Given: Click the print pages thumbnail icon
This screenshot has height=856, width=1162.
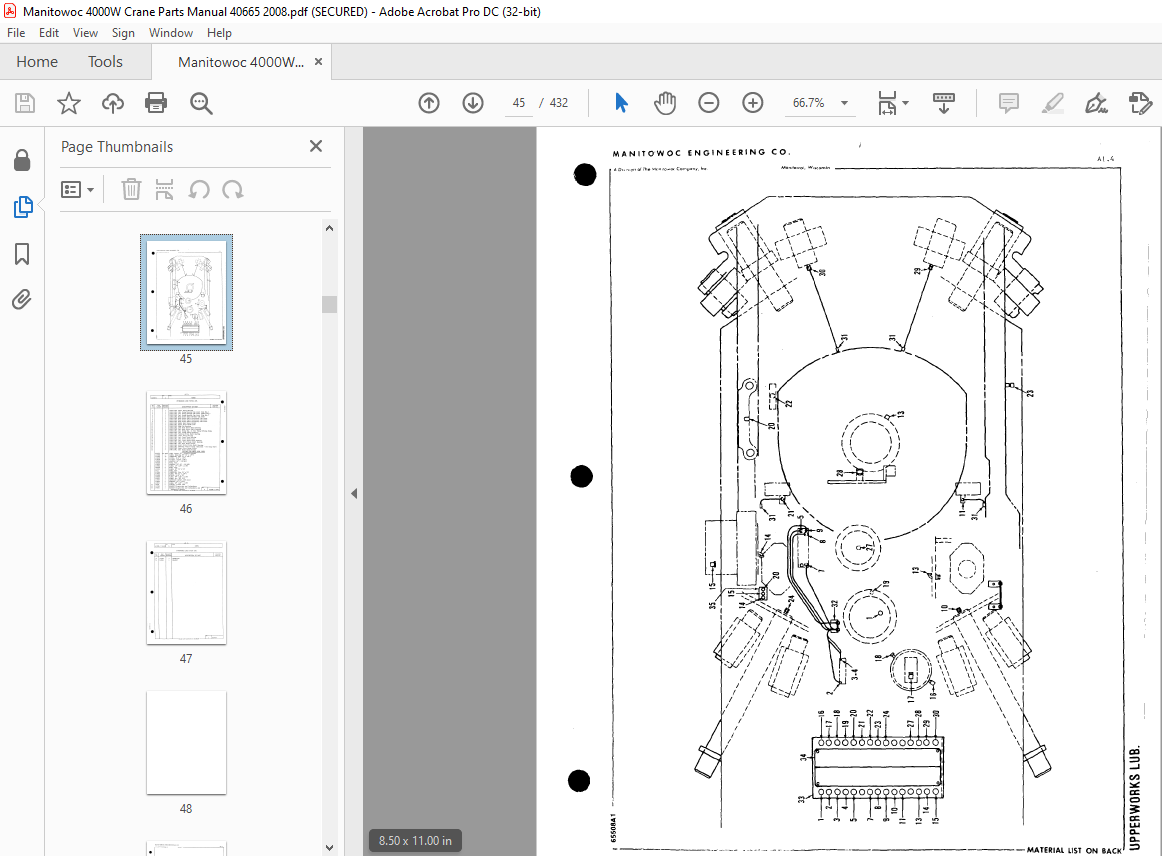Looking at the screenshot, I should pyautogui.click(x=165, y=190).
